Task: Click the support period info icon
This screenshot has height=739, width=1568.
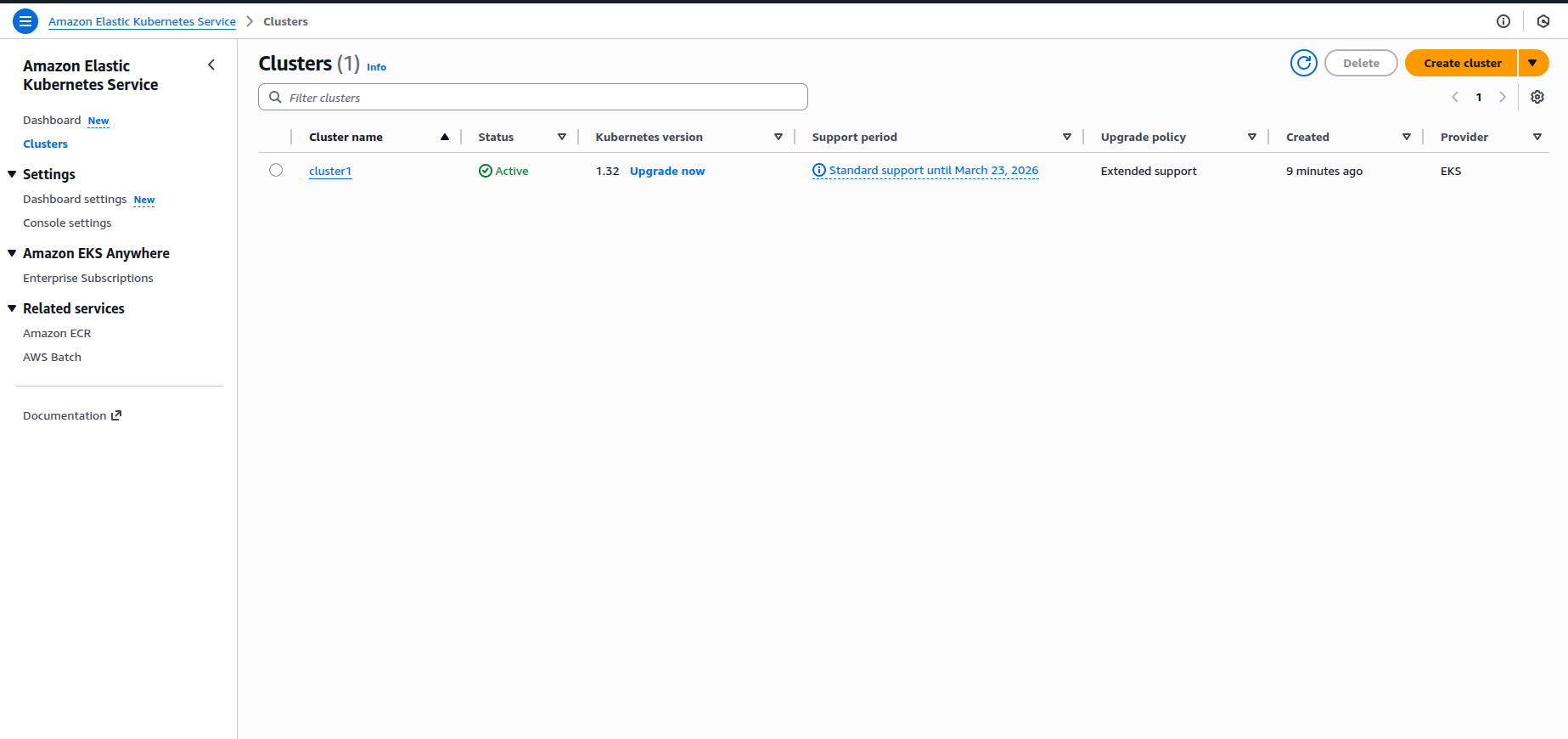Action: [819, 170]
